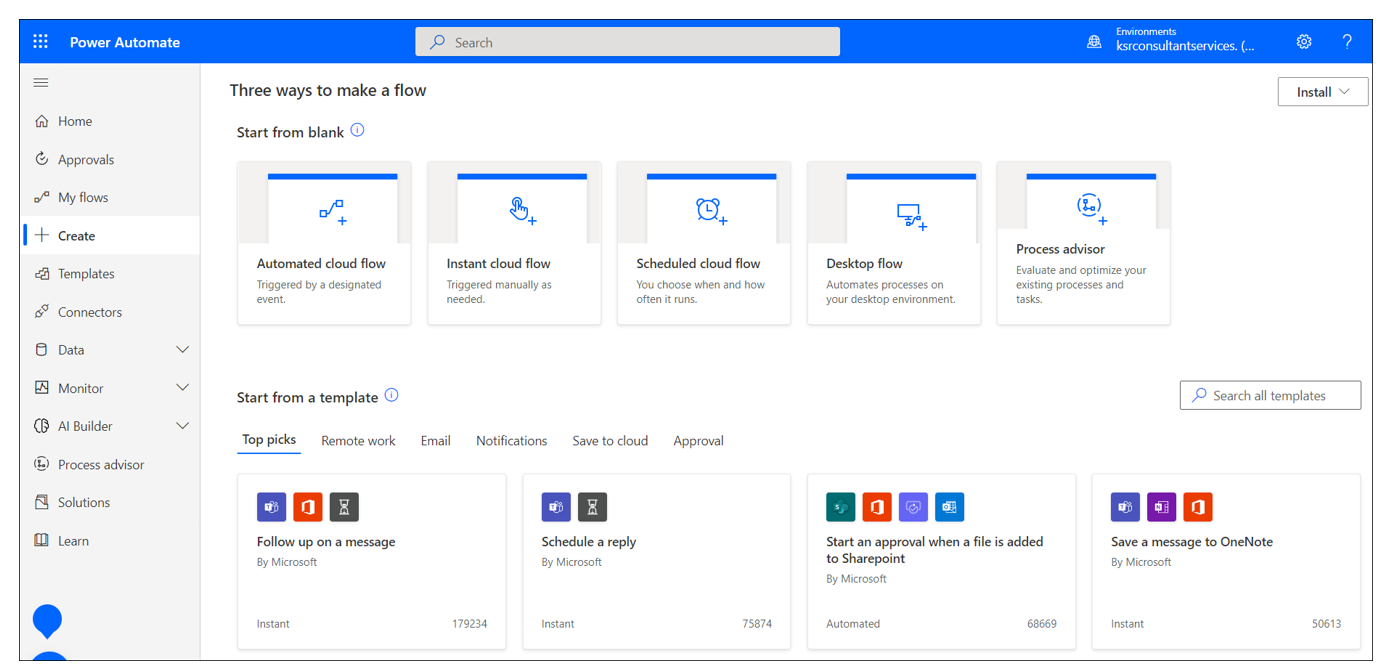Switch to the Save to cloud tab
The width and height of the screenshot is (1392, 672).
(x=610, y=441)
